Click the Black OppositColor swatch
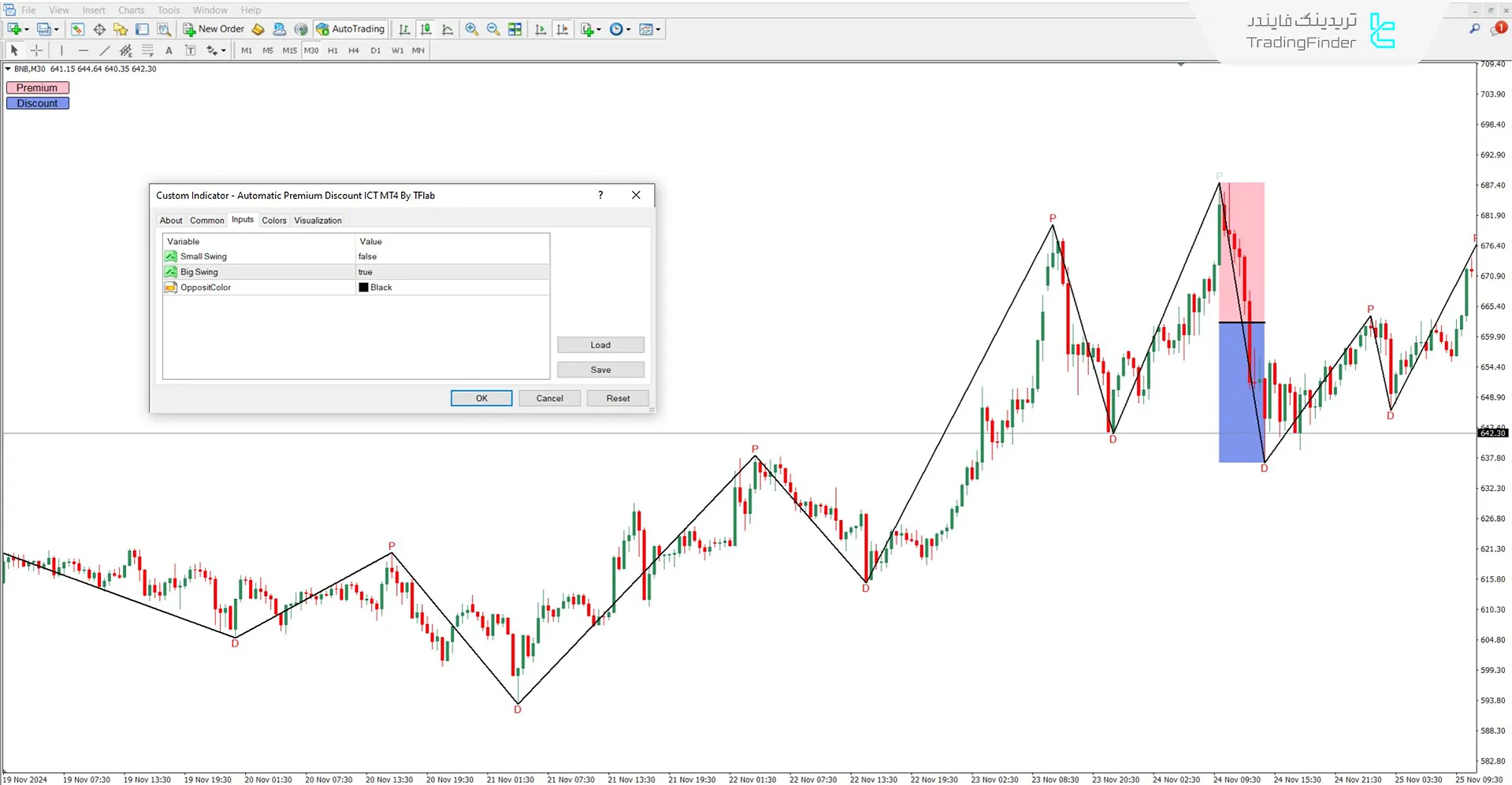The width and height of the screenshot is (1512, 785). pos(363,288)
